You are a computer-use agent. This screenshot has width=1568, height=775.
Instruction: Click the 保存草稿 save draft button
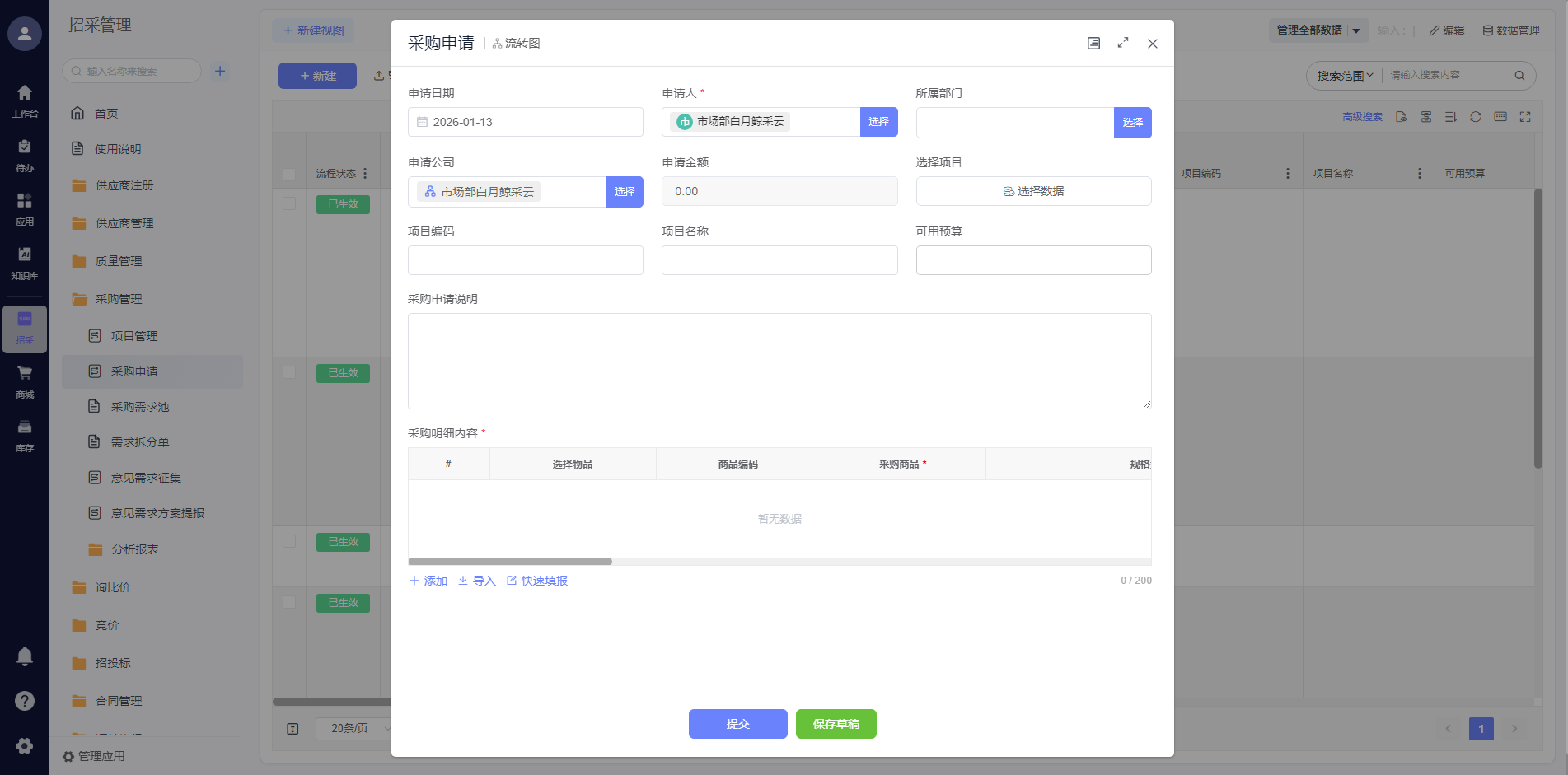pyautogui.click(x=835, y=724)
